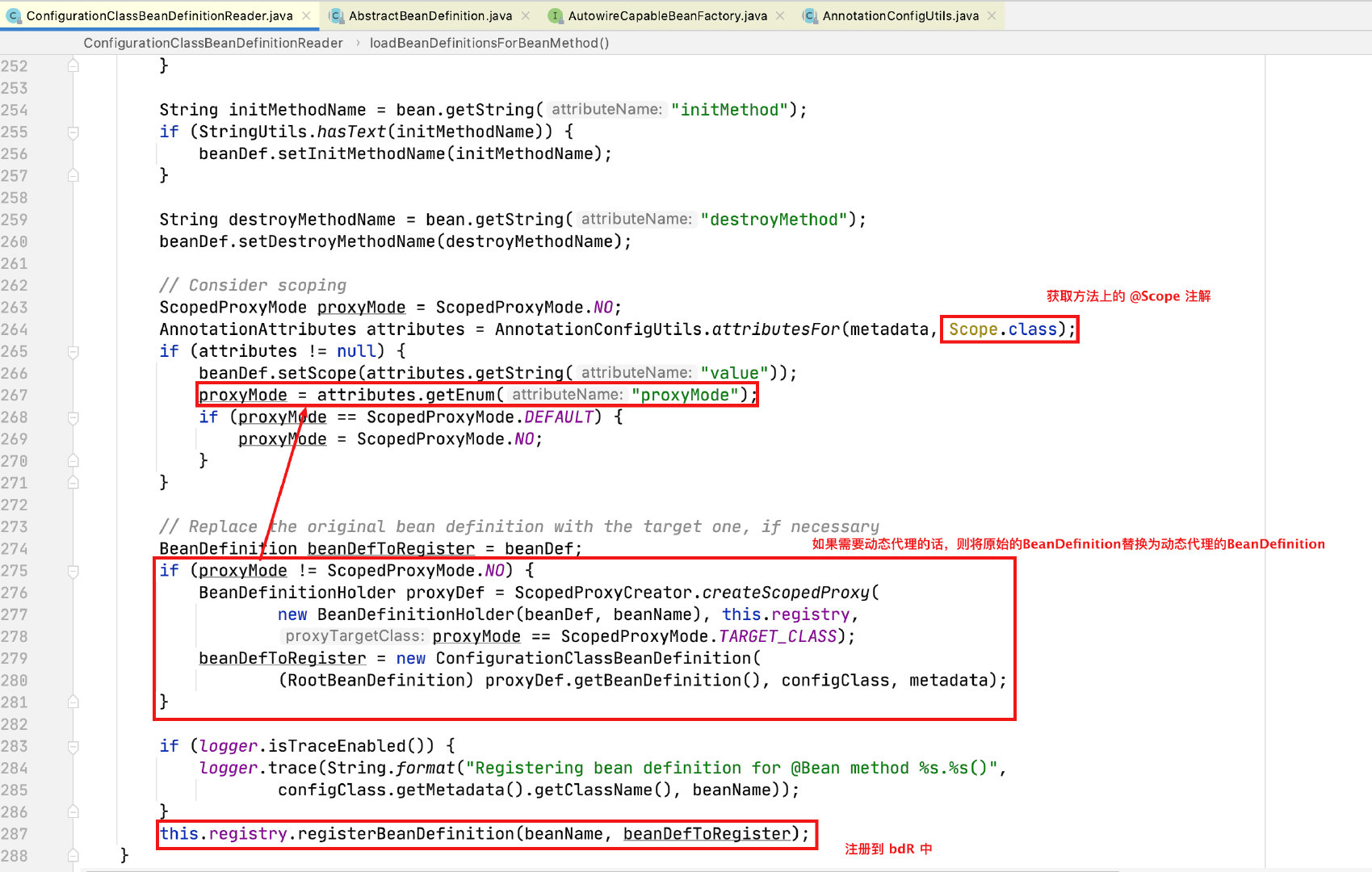Click the class icon on ConfigurationClassBeanDefinitionReader tab

(14, 15)
